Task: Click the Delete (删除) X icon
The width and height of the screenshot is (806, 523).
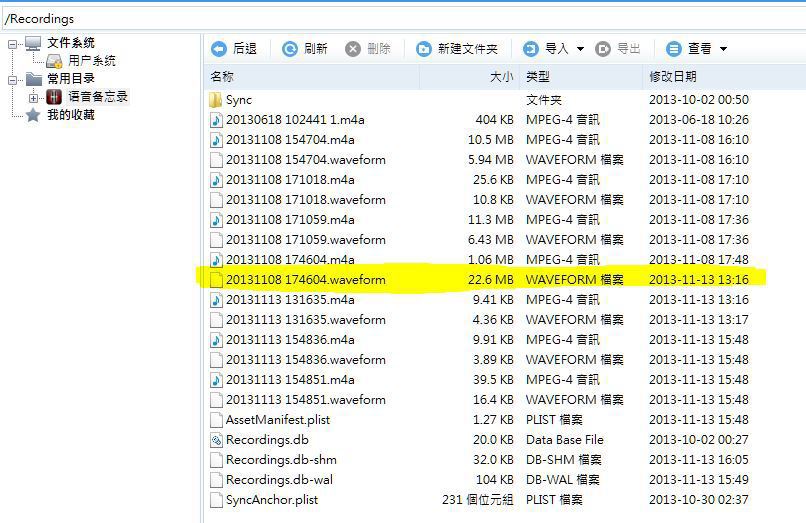Action: coord(353,49)
